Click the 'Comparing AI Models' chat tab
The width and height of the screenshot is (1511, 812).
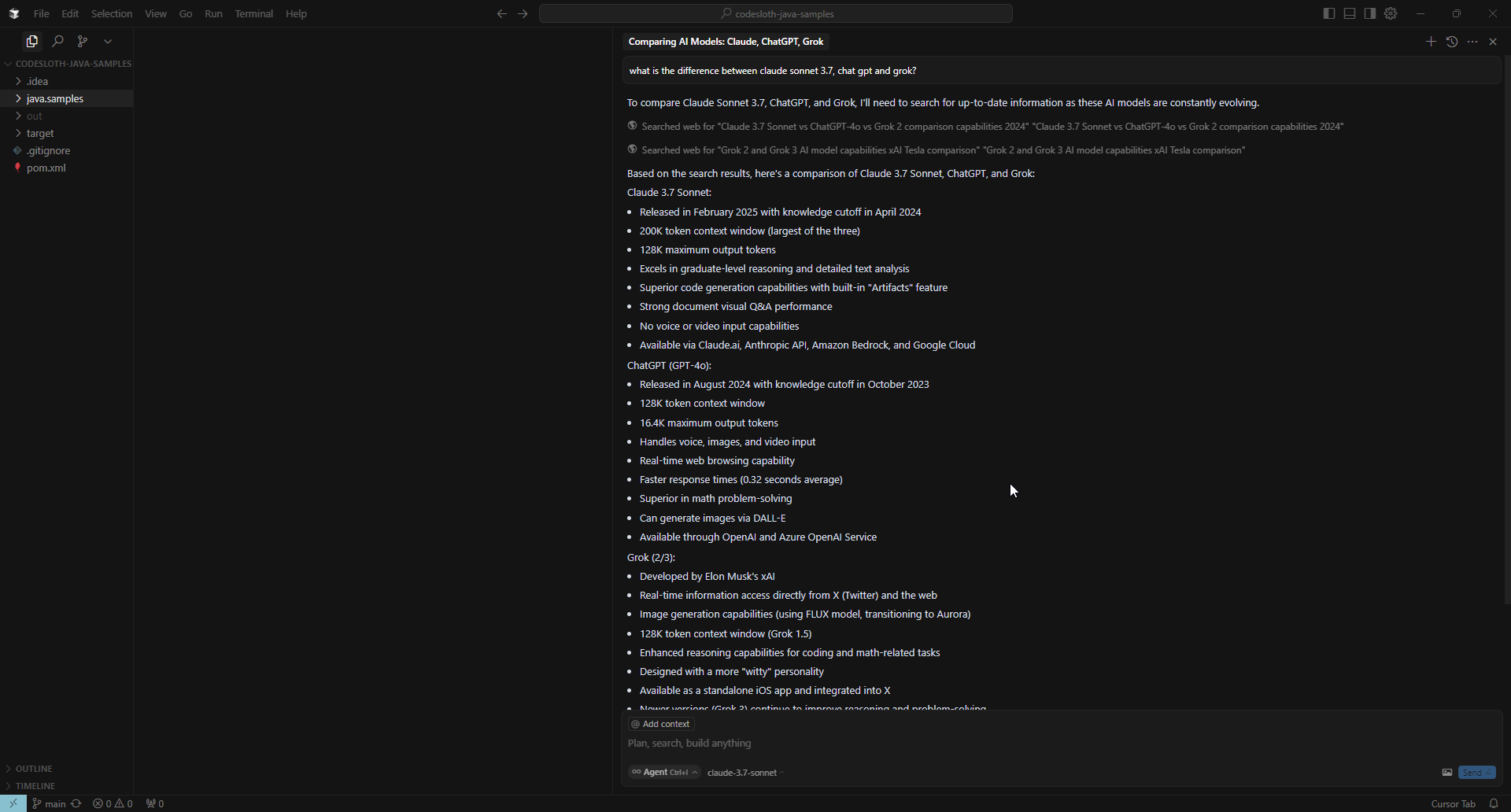pos(726,42)
